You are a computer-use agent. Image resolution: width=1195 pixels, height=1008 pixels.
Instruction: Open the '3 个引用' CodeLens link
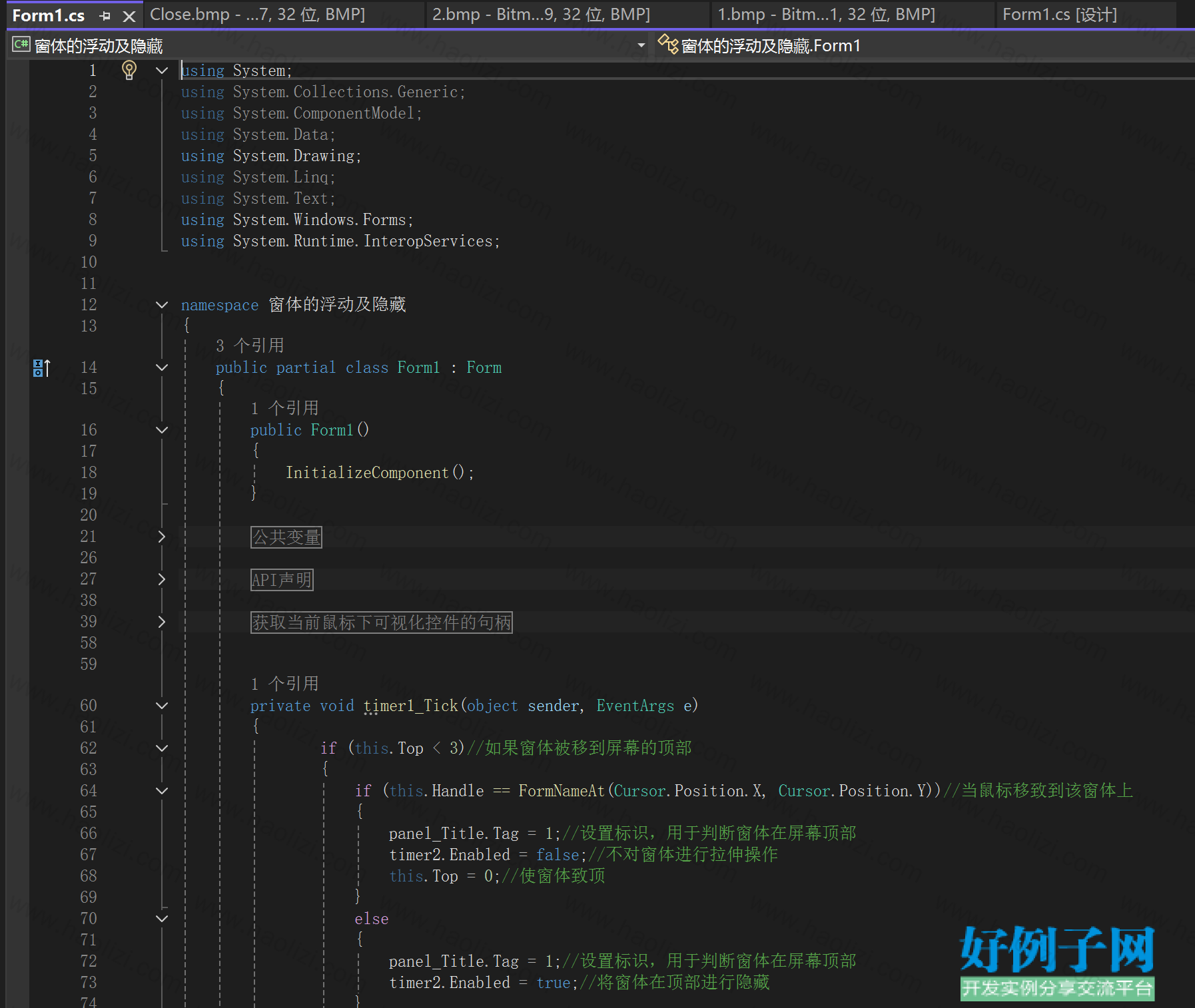[250, 346]
